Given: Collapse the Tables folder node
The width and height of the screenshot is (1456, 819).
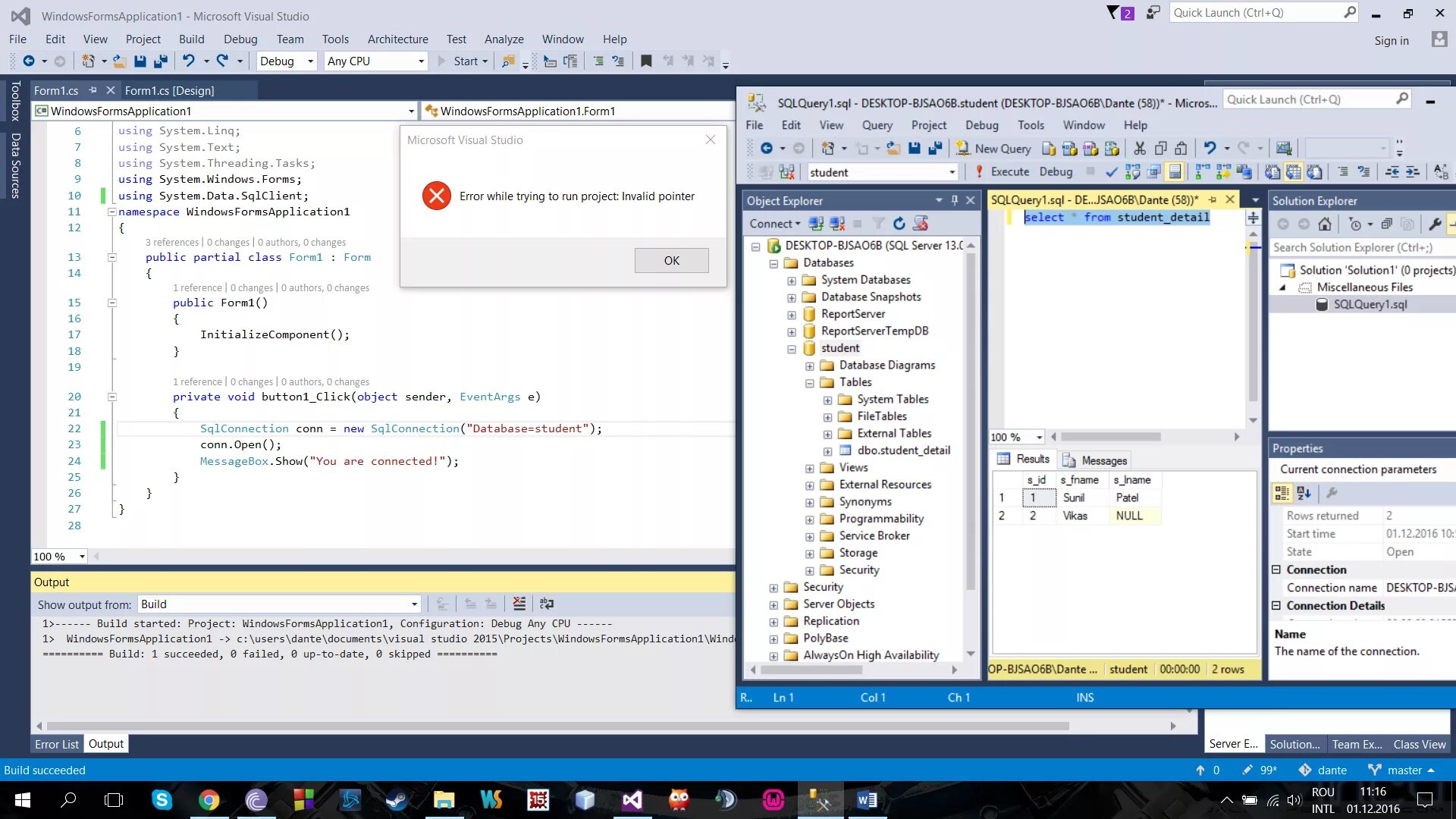Looking at the screenshot, I should 810,383.
